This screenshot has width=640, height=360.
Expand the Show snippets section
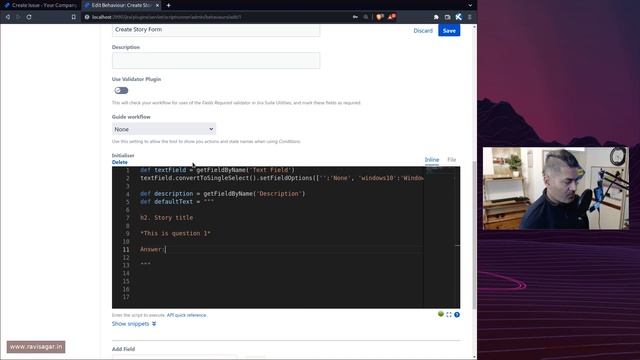coord(134,324)
